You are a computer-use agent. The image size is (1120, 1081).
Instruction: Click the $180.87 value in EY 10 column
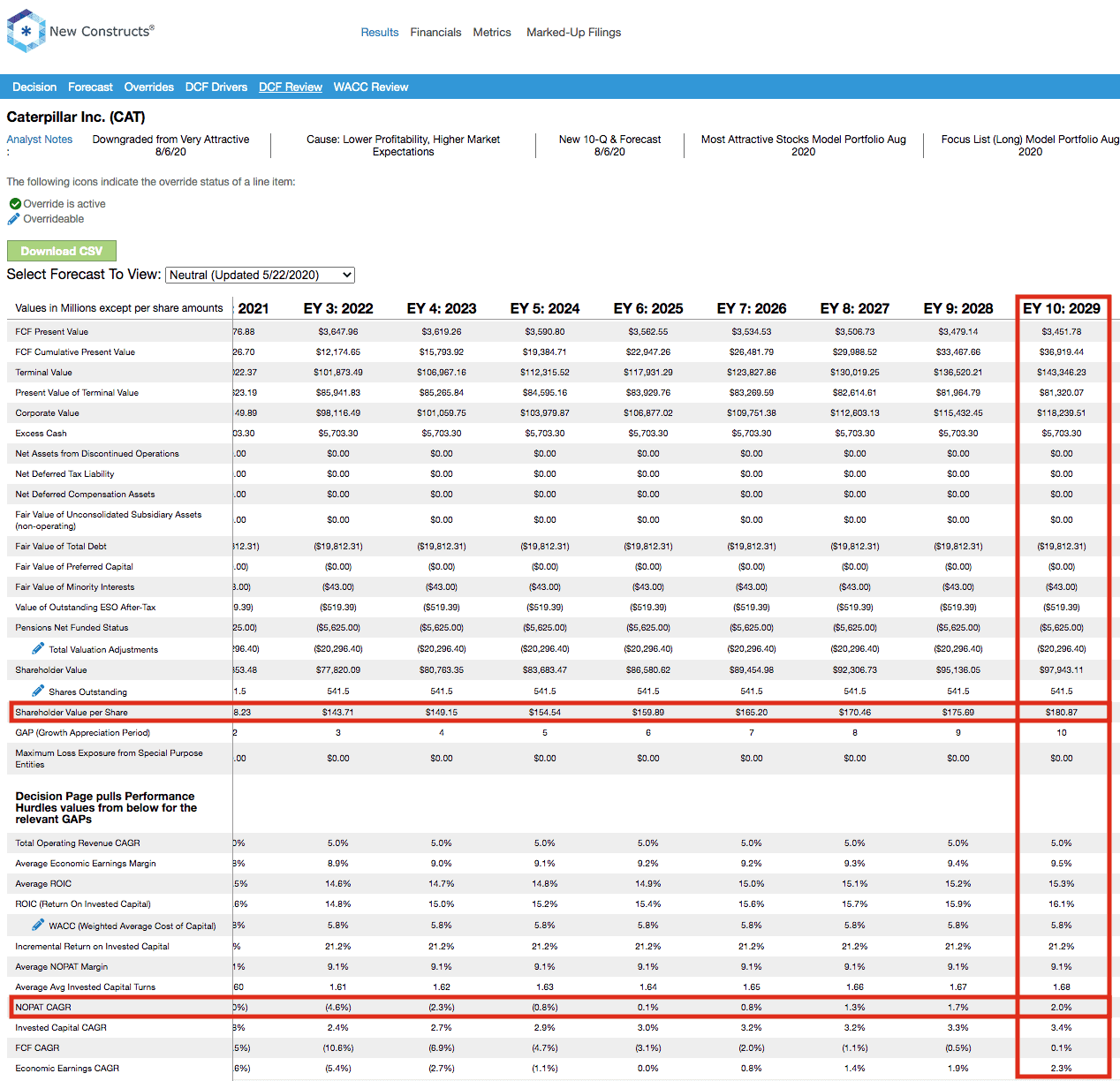coord(1062,712)
